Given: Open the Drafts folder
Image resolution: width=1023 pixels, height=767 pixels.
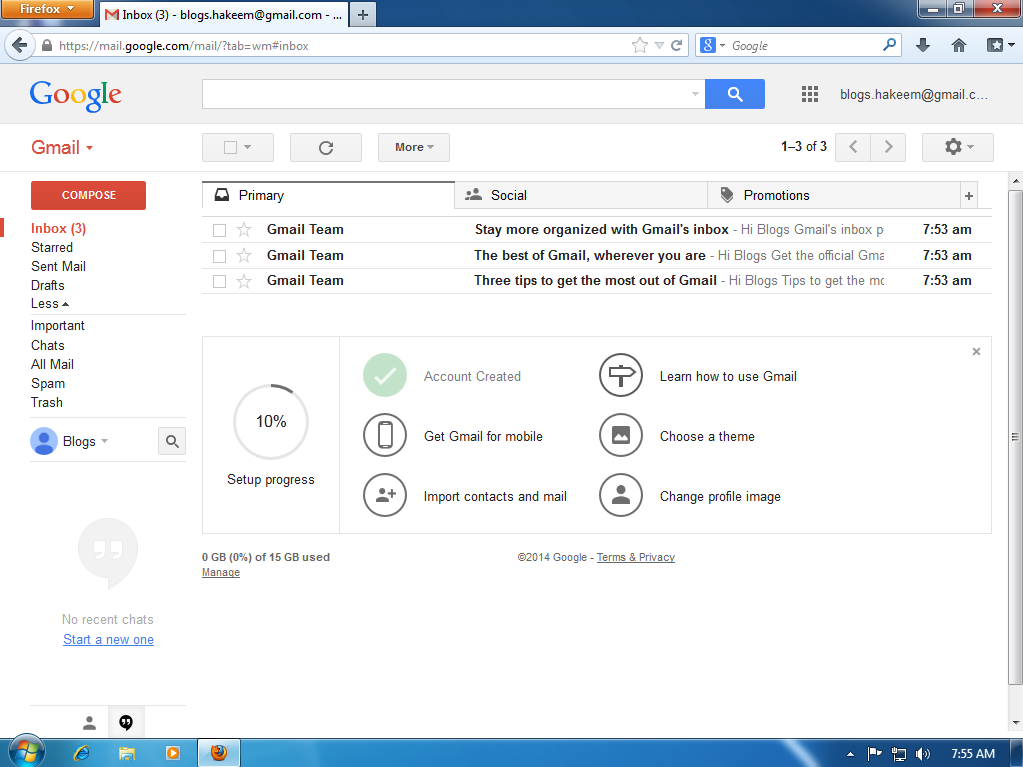Looking at the screenshot, I should point(48,285).
